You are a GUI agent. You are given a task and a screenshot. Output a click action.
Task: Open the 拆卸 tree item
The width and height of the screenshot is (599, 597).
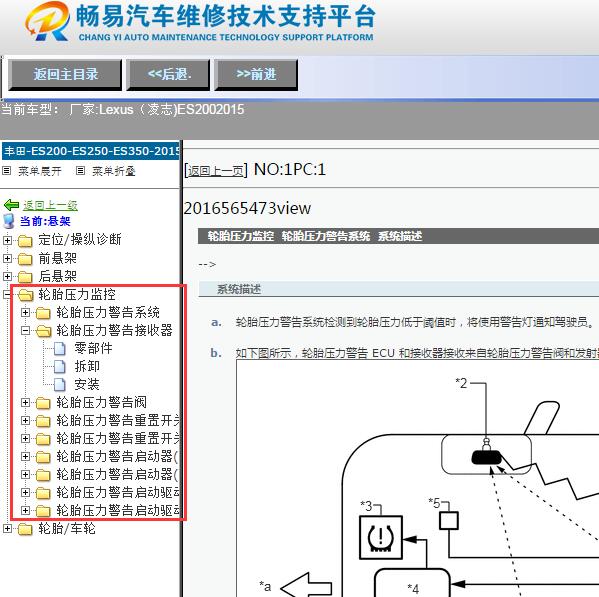click(87, 366)
